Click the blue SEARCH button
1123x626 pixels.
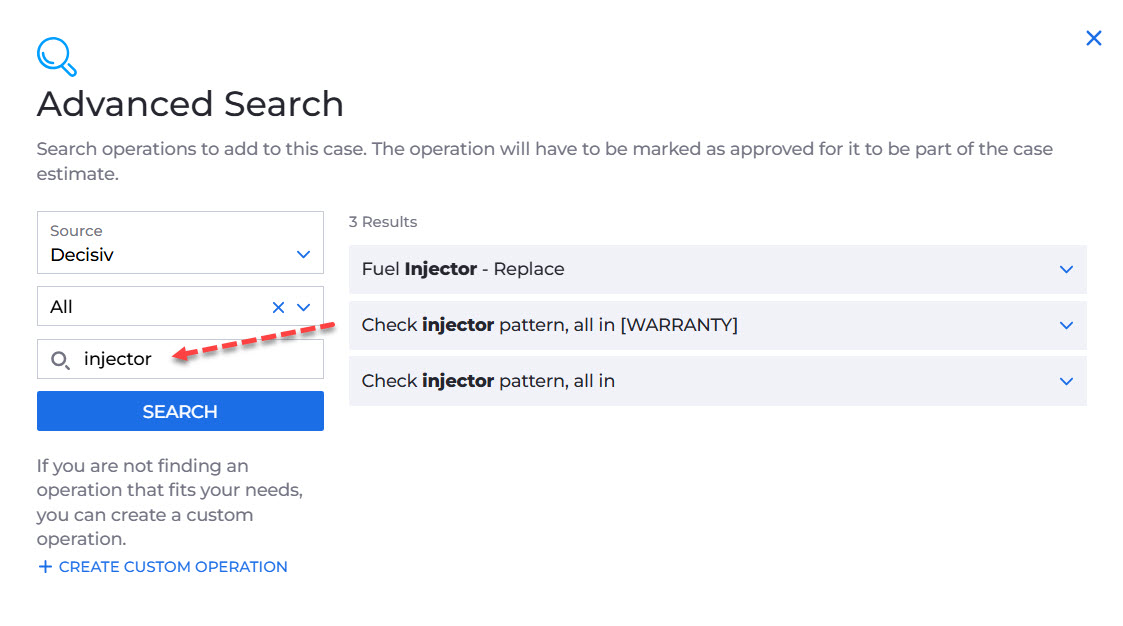tap(180, 411)
